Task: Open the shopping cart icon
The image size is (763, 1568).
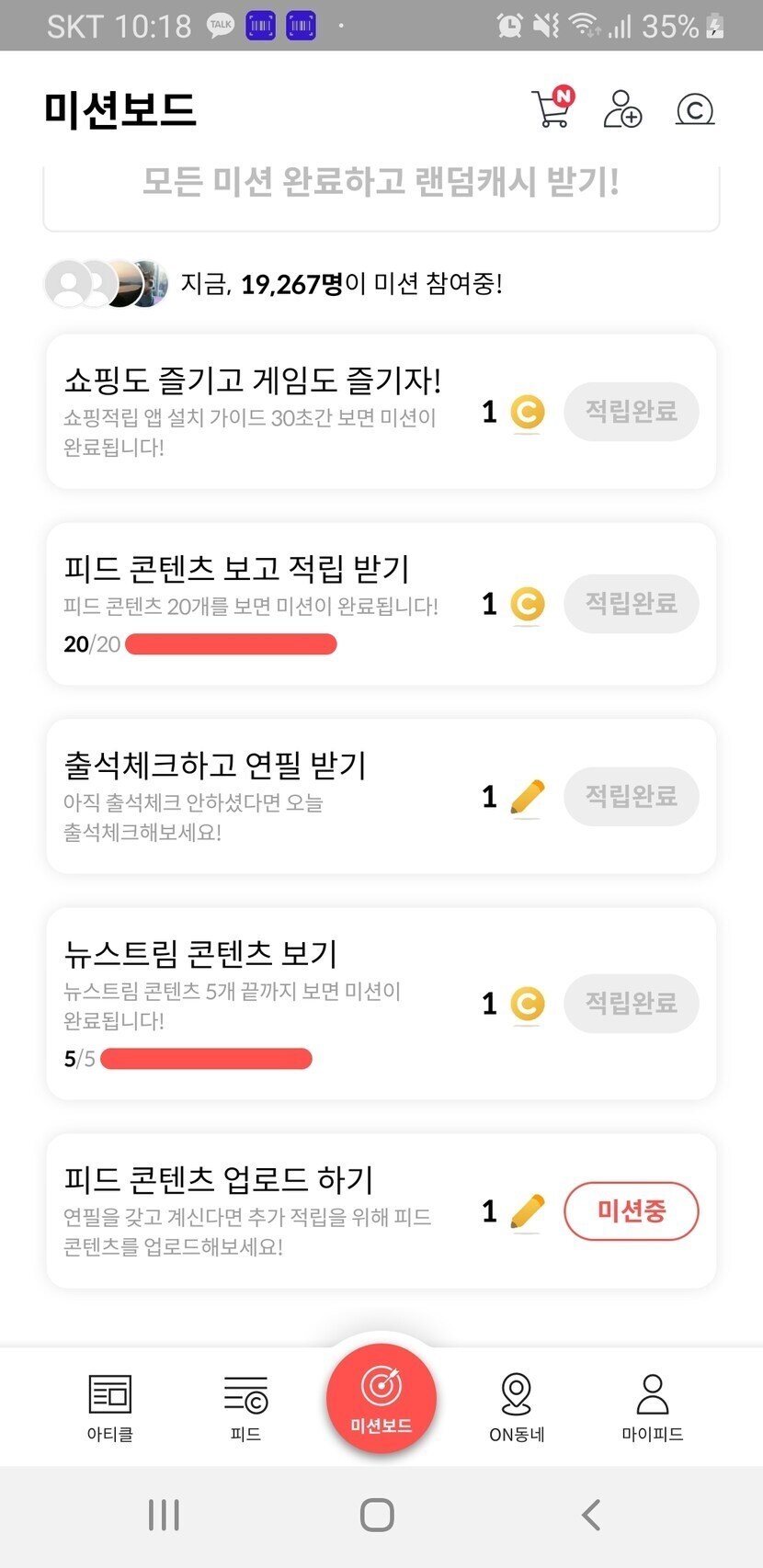Action: [552, 108]
